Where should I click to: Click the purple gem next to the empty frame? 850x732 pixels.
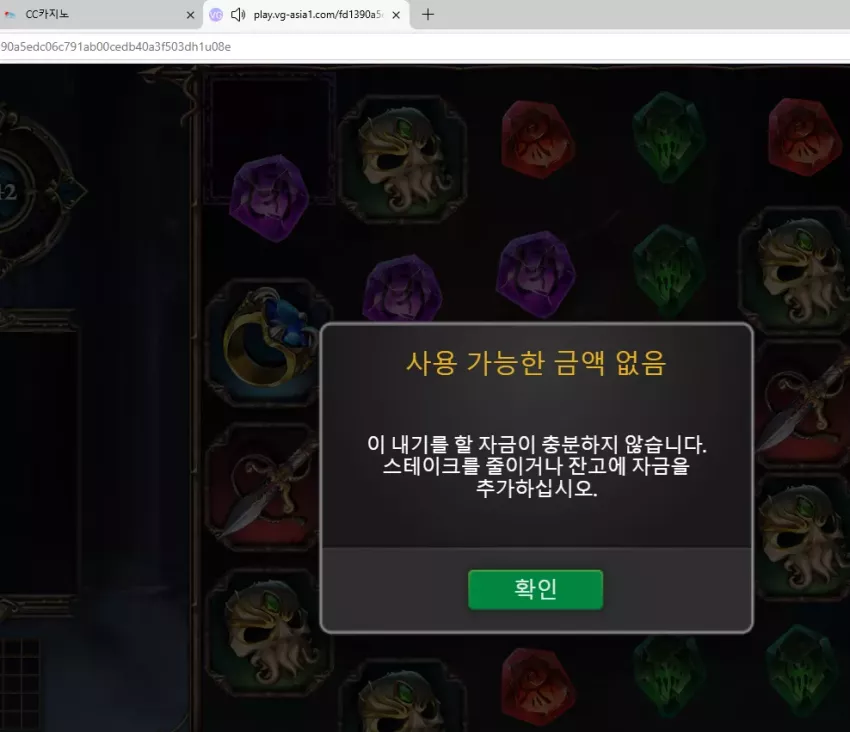pyautogui.click(x=269, y=198)
